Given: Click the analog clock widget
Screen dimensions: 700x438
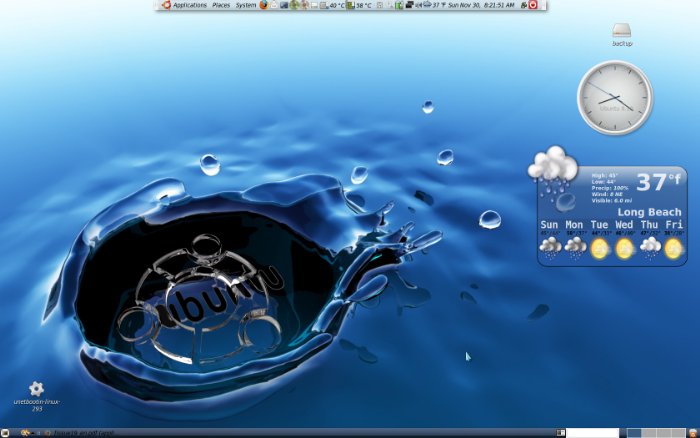Looking at the screenshot, I should [614, 96].
